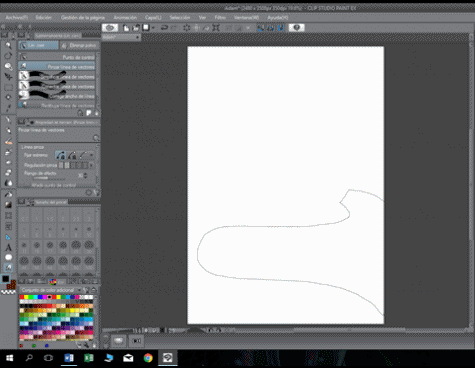Choose first Fijar extremo option
The width and height of the screenshot is (475, 368).
pos(61,155)
